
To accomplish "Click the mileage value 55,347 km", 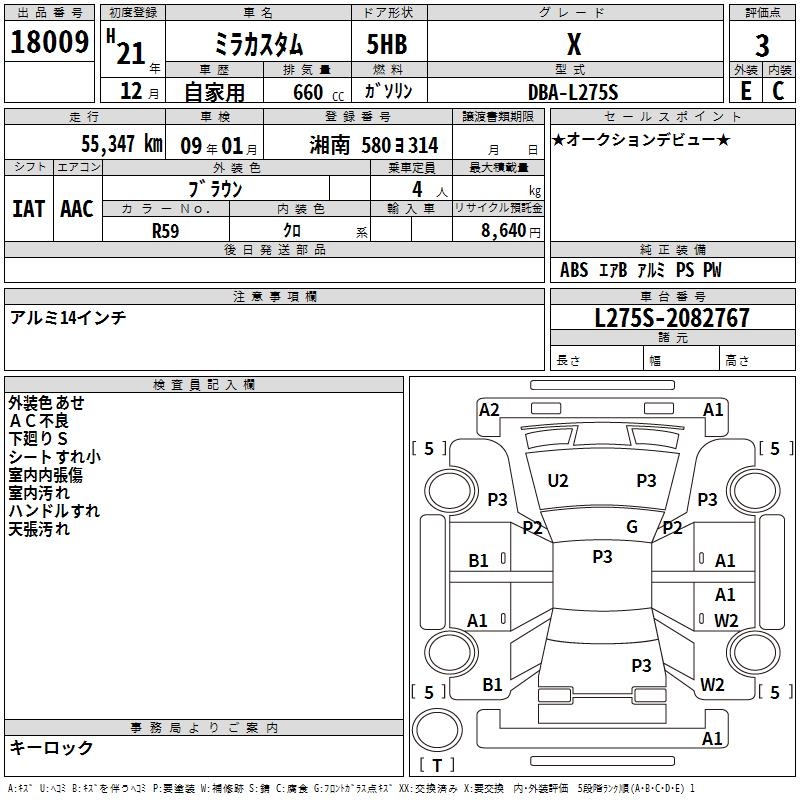I will tap(122, 144).
